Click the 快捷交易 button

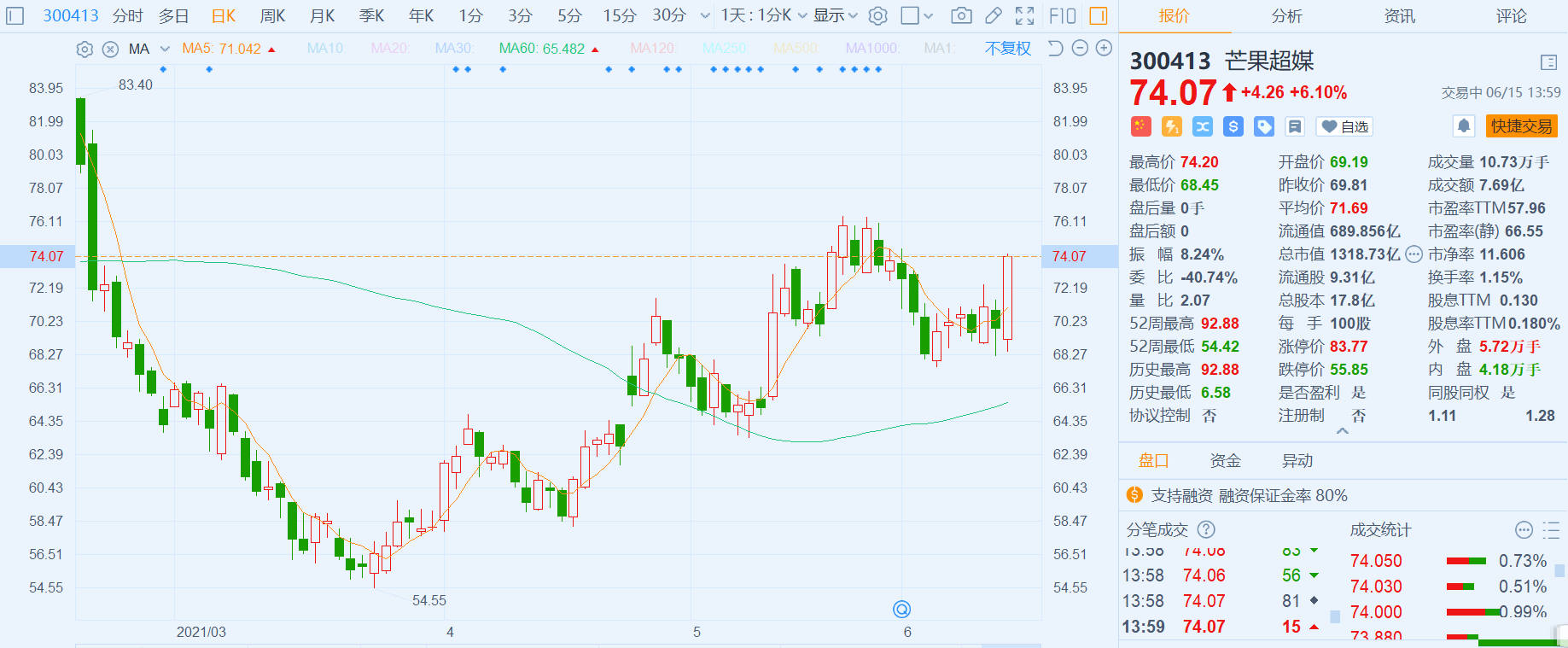point(1521,126)
